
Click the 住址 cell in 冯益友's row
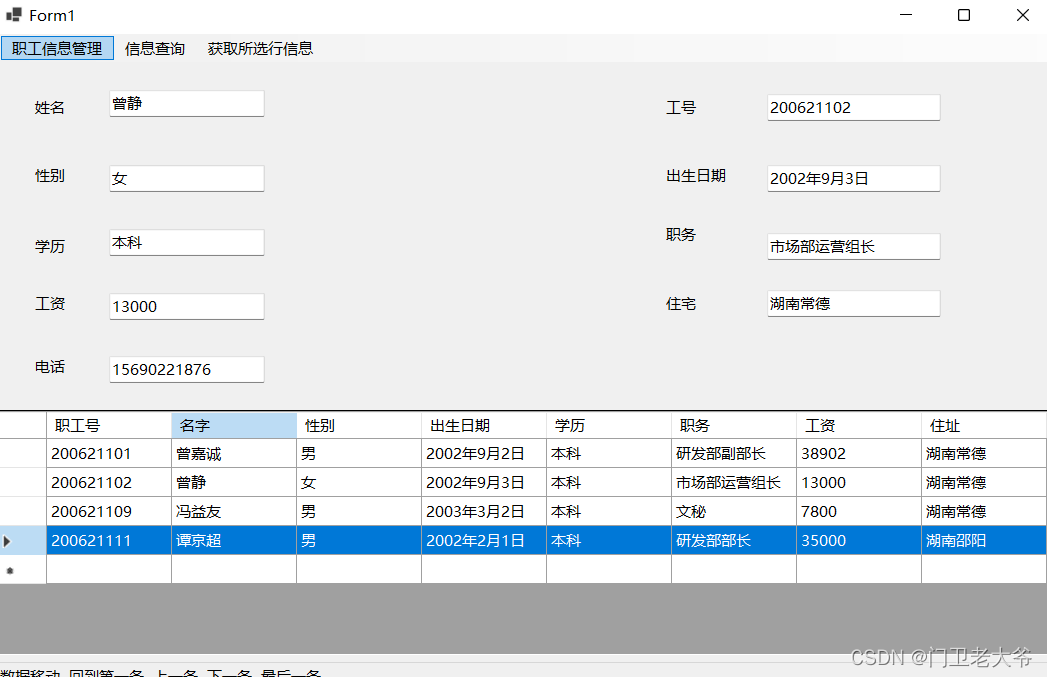[984, 511]
